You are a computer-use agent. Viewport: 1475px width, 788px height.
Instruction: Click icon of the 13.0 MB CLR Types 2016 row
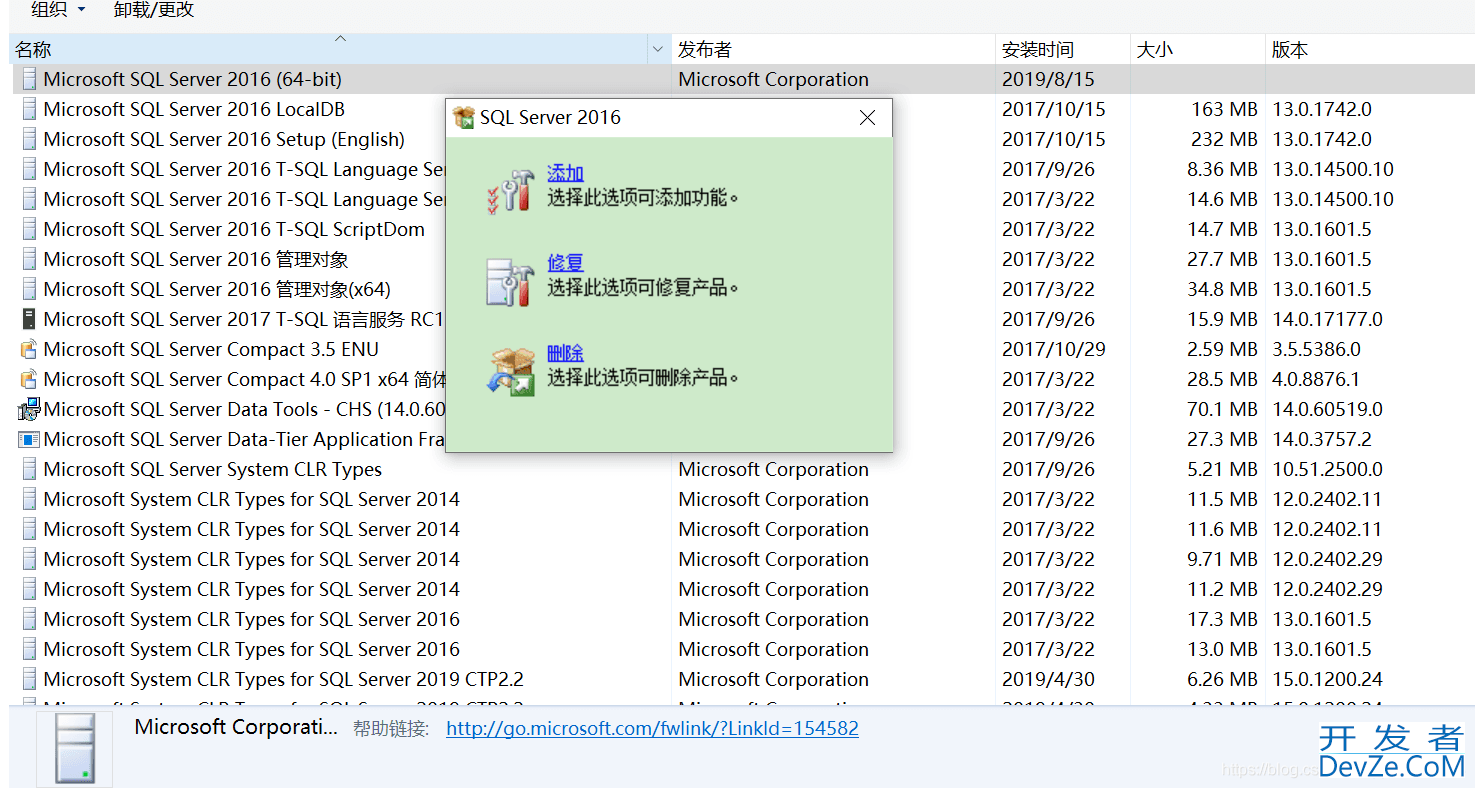pos(29,650)
